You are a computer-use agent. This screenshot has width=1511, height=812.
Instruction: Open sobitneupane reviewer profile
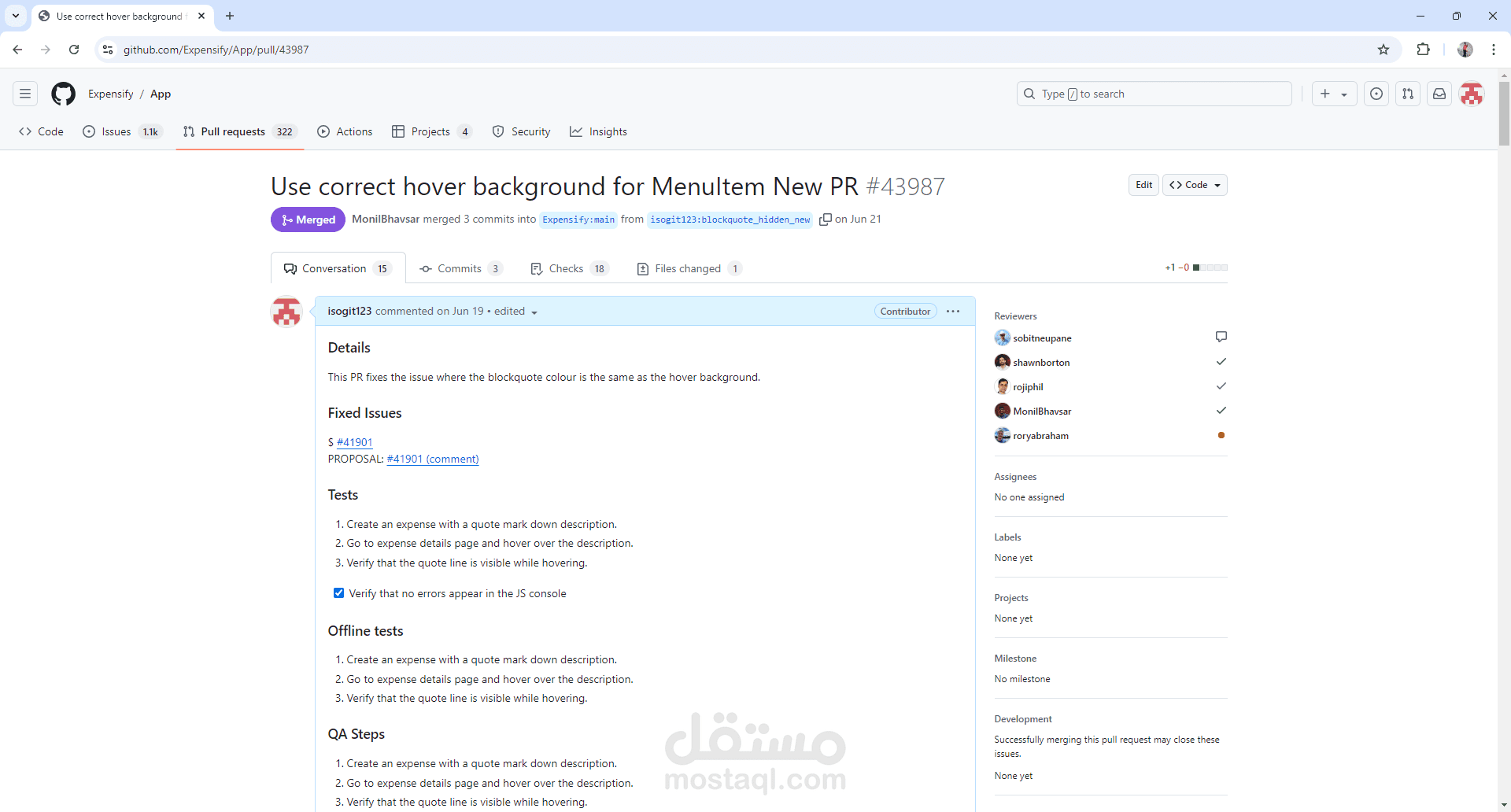pyautogui.click(x=1042, y=338)
